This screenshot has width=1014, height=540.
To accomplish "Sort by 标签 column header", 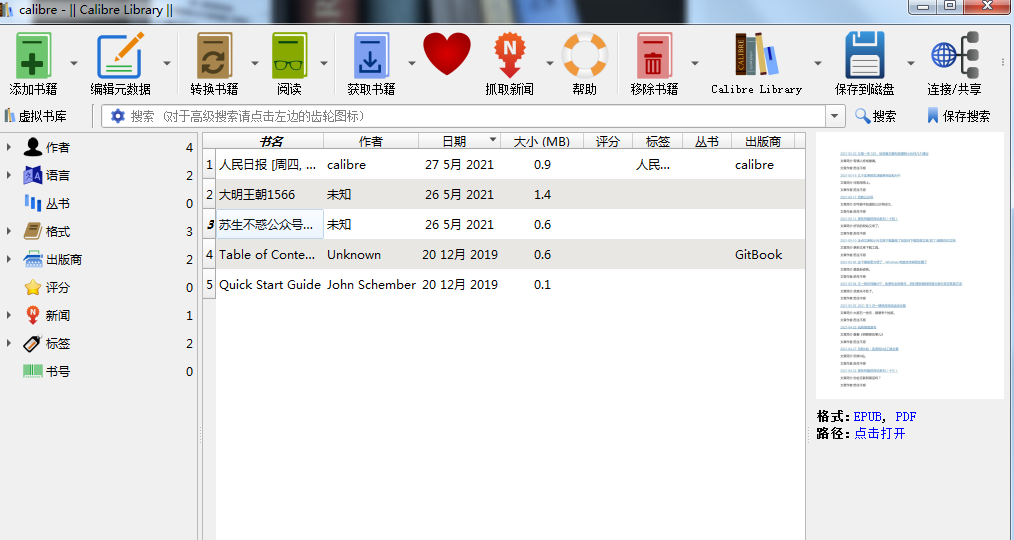I will pyautogui.click(x=657, y=141).
